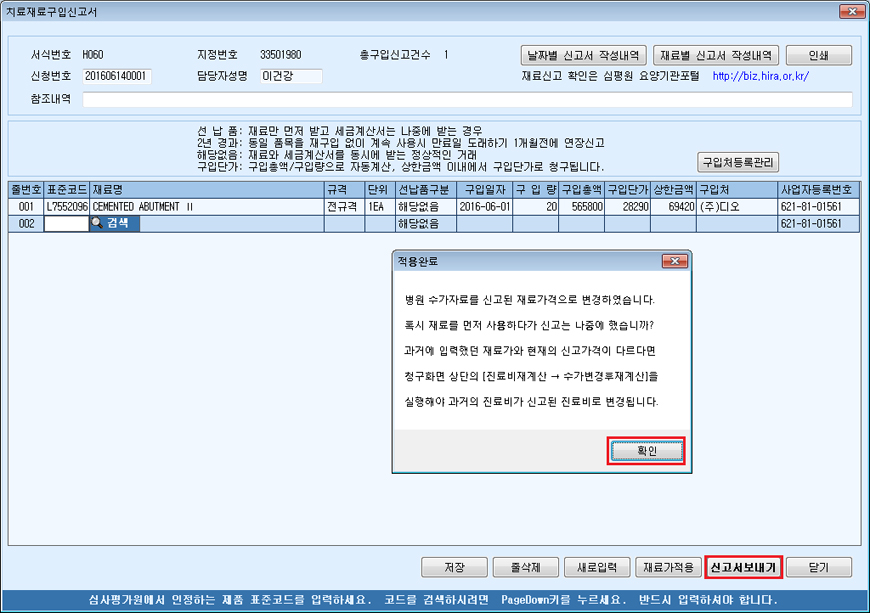Open 재료별 신고서 작성내역
870x613 pixels.
(714, 55)
